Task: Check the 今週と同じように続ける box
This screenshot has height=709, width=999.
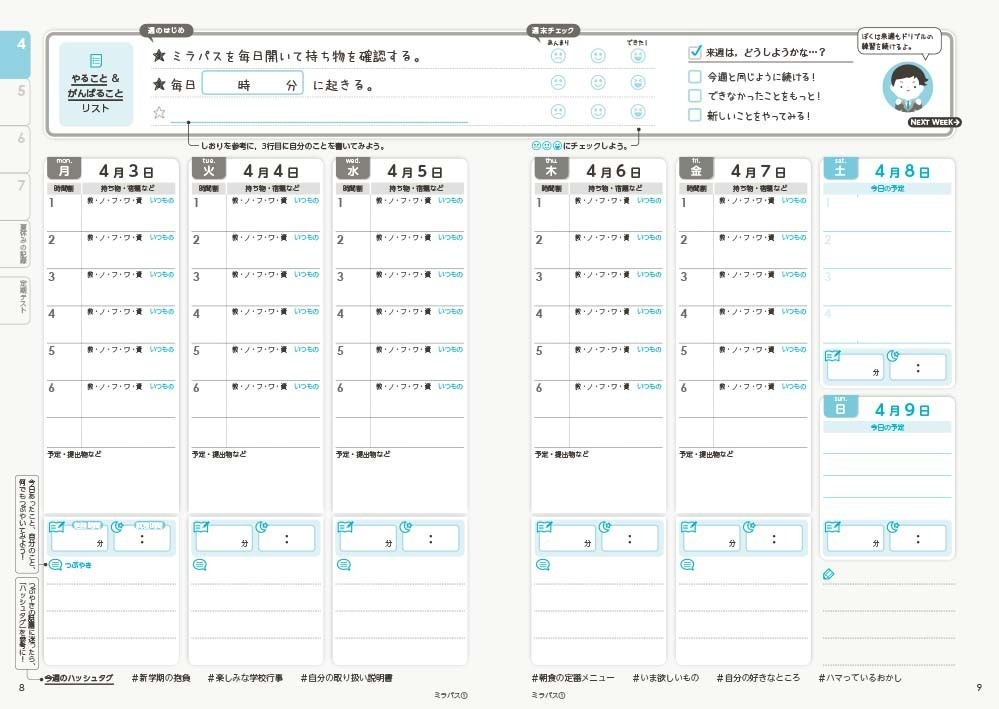Action: click(695, 76)
